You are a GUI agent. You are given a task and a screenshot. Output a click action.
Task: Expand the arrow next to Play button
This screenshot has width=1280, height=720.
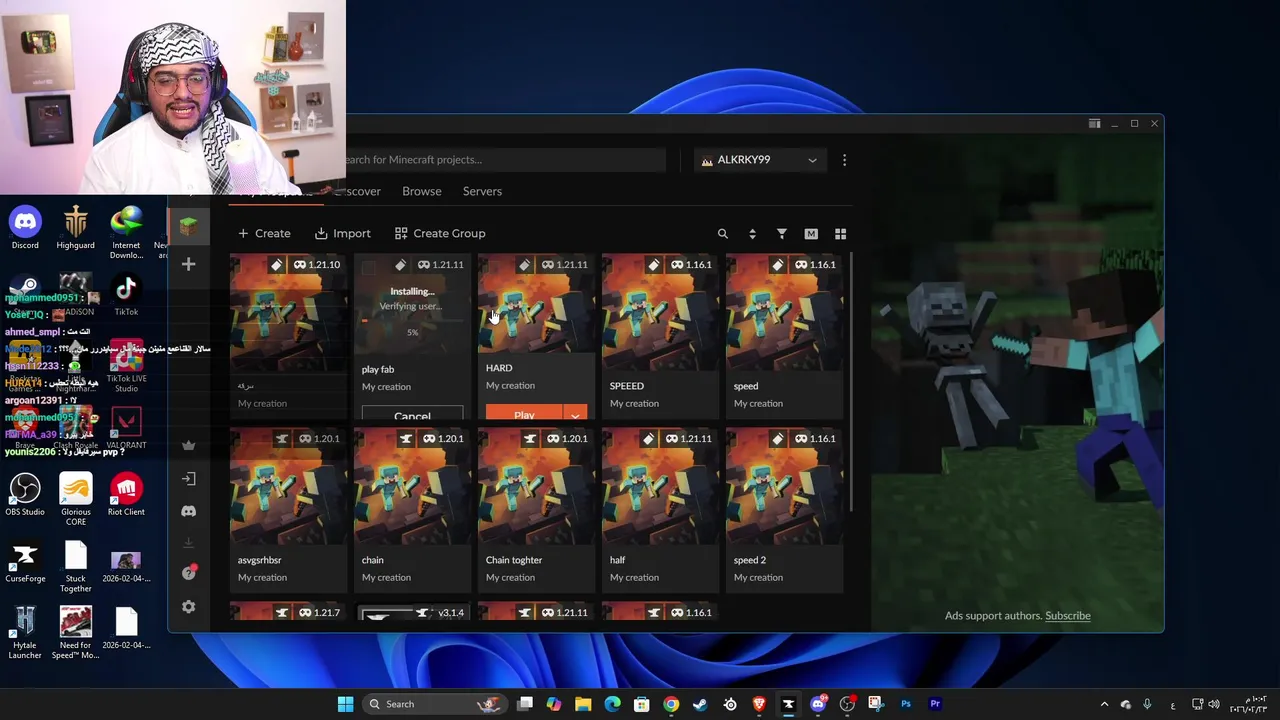click(x=575, y=414)
